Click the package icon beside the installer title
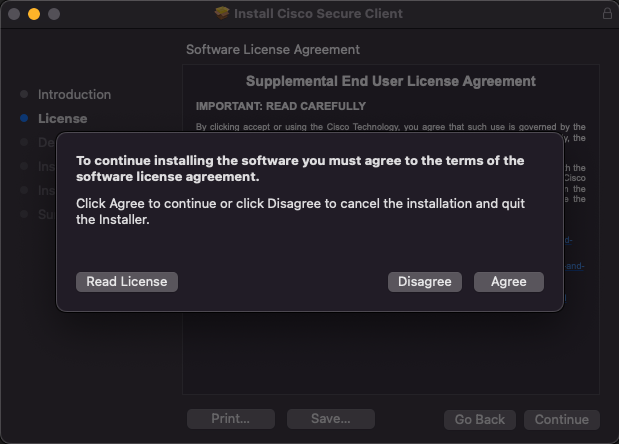This screenshot has width=619, height=444. point(222,14)
